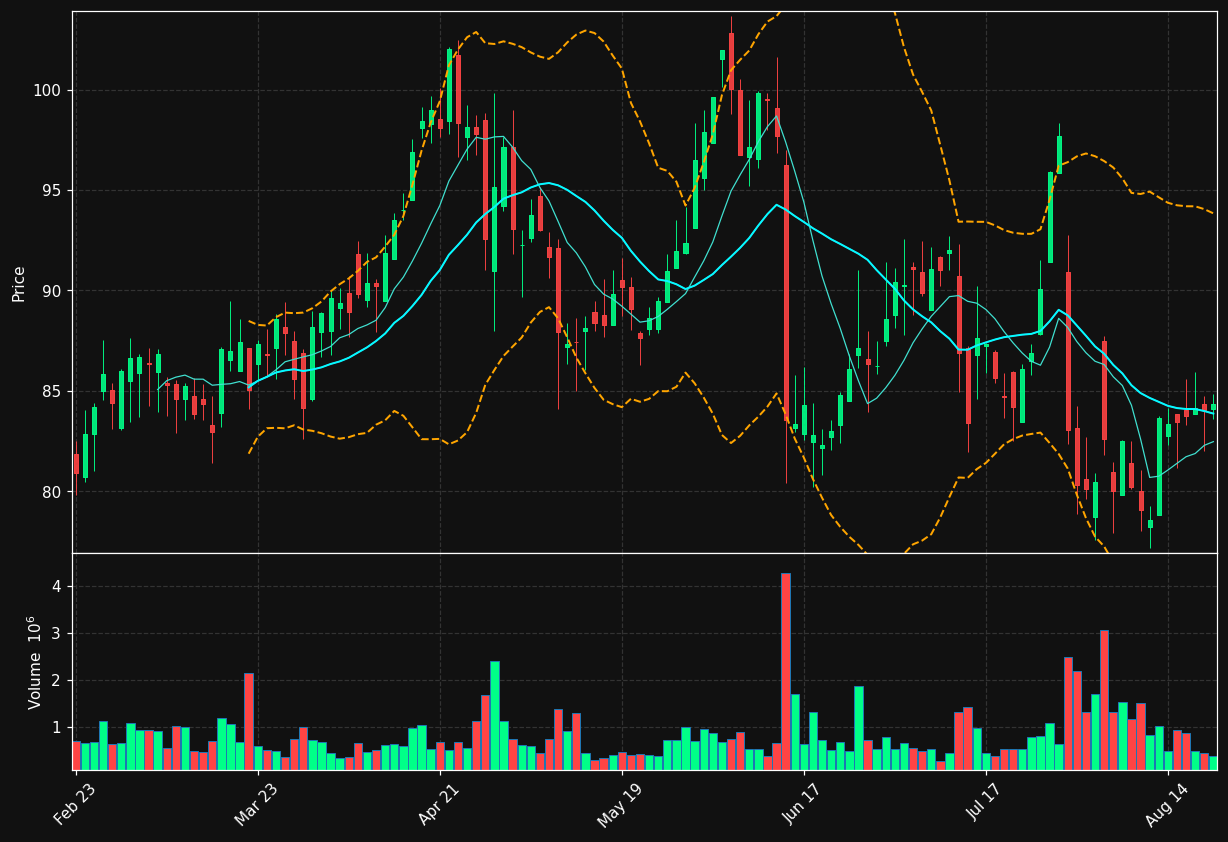This screenshot has height=842, width=1228.
Task: Click the 'Volume 10⁶' axis title
Action: tap(34, 663)
